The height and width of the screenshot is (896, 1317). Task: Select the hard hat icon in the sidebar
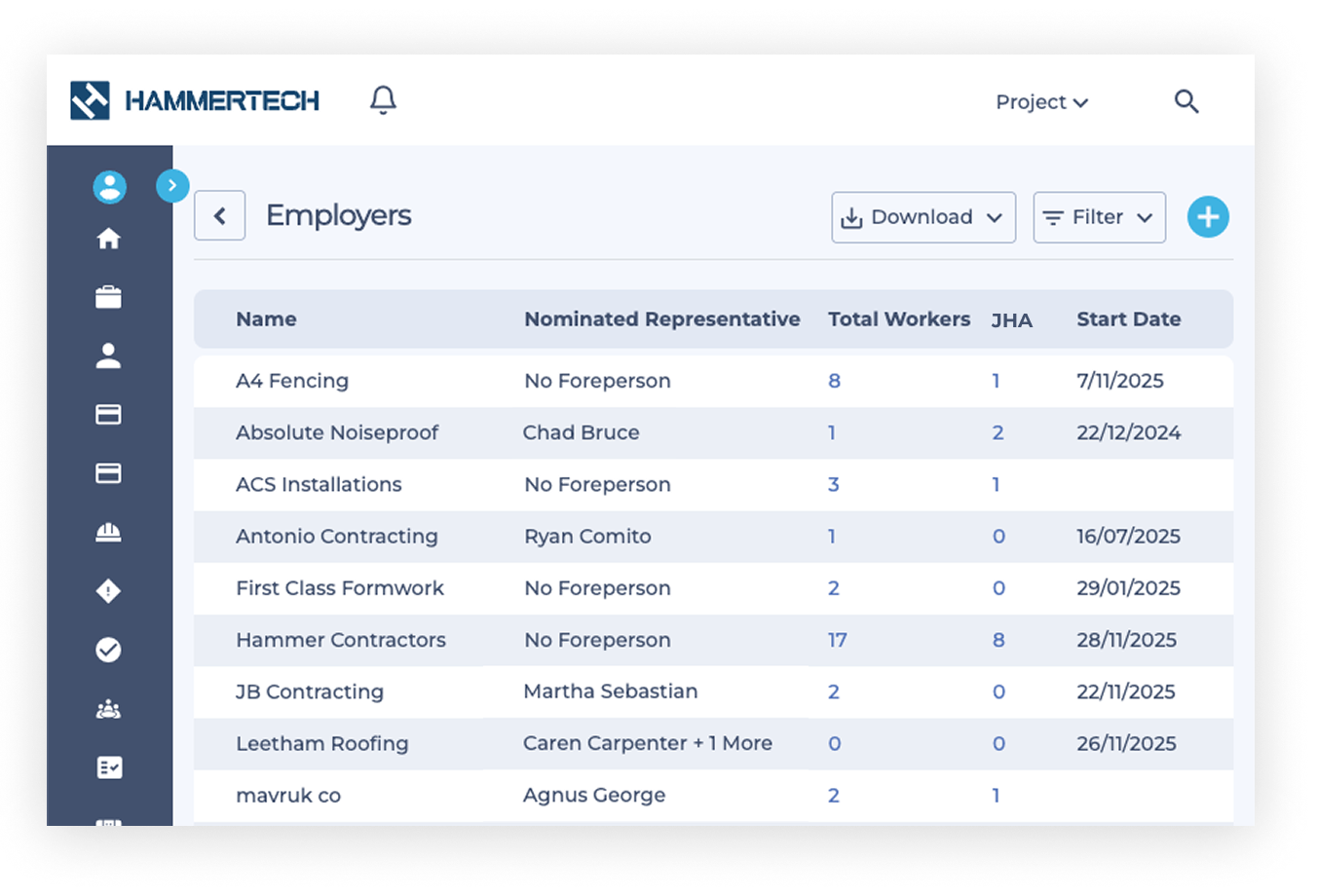109,532
